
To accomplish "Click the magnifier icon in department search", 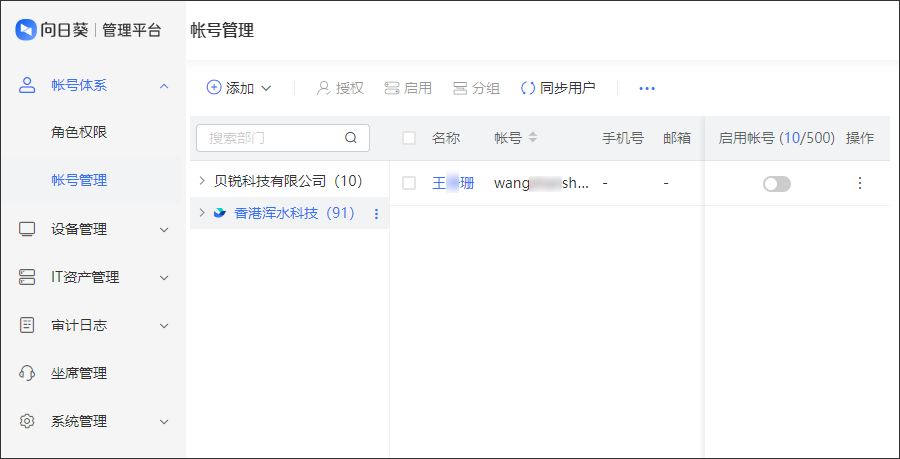I will point(351,138).
